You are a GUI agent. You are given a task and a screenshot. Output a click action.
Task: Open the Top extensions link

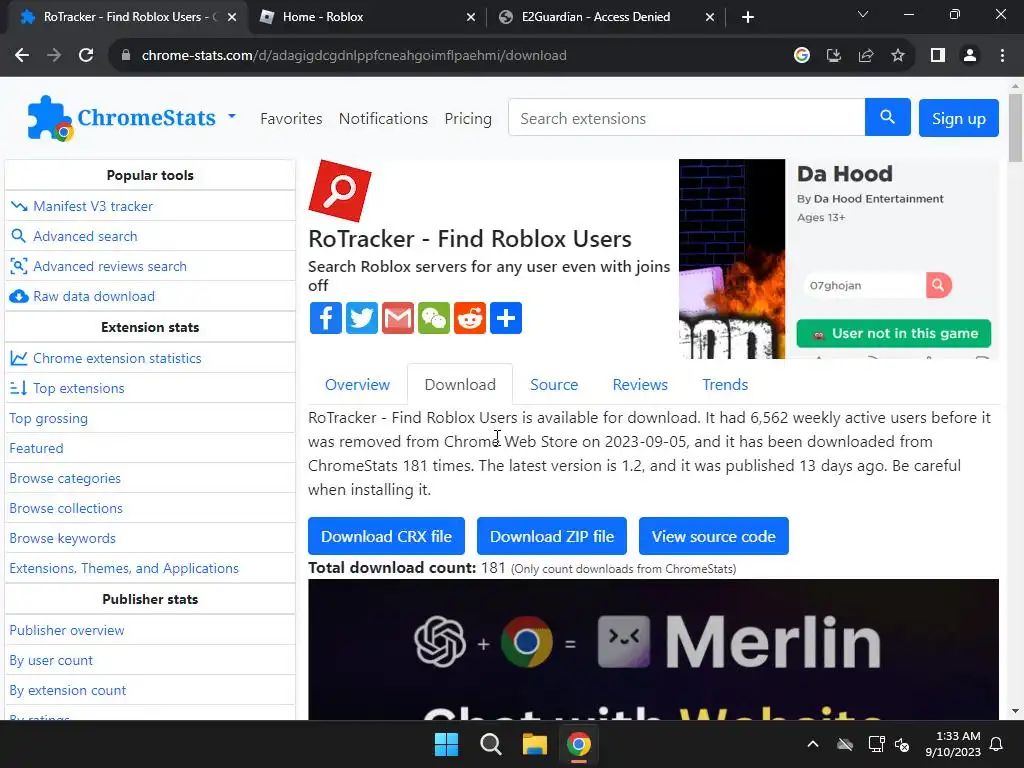(x=78, y=389)
